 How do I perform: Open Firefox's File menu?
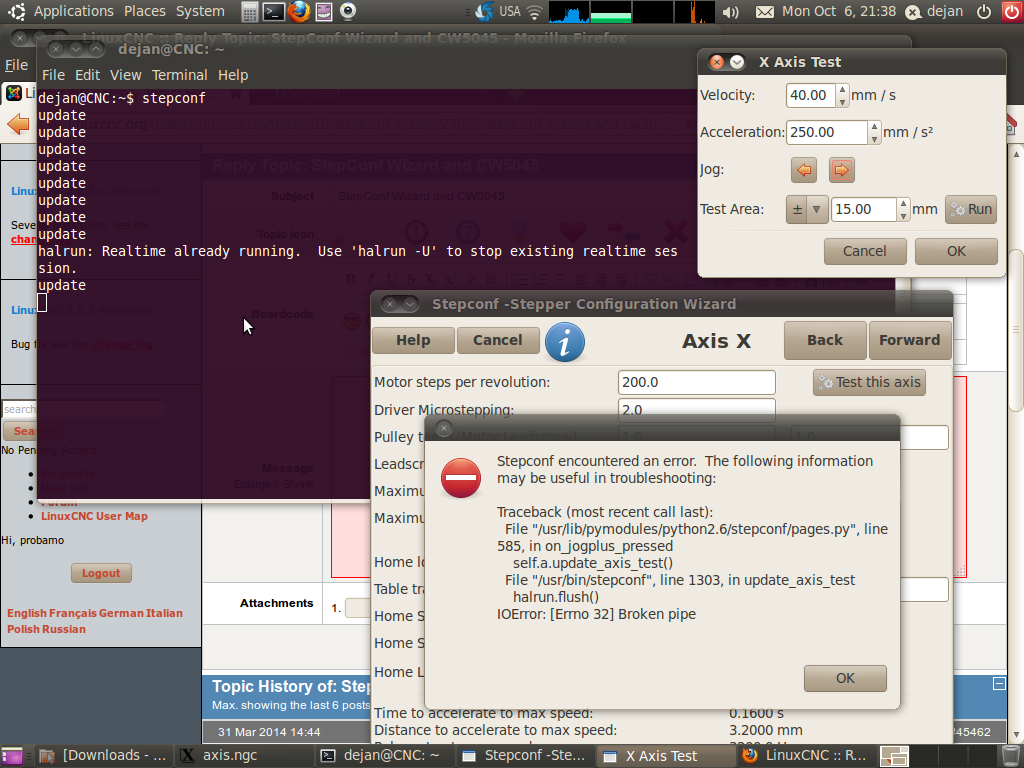coord(16,65)
